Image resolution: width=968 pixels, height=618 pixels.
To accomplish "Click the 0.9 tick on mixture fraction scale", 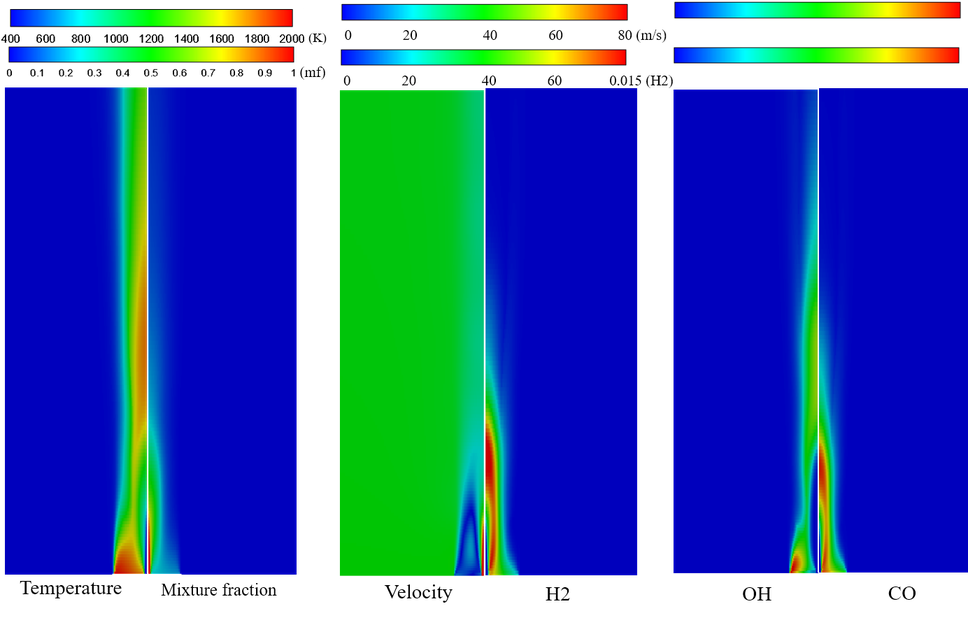I will point(265,73).
